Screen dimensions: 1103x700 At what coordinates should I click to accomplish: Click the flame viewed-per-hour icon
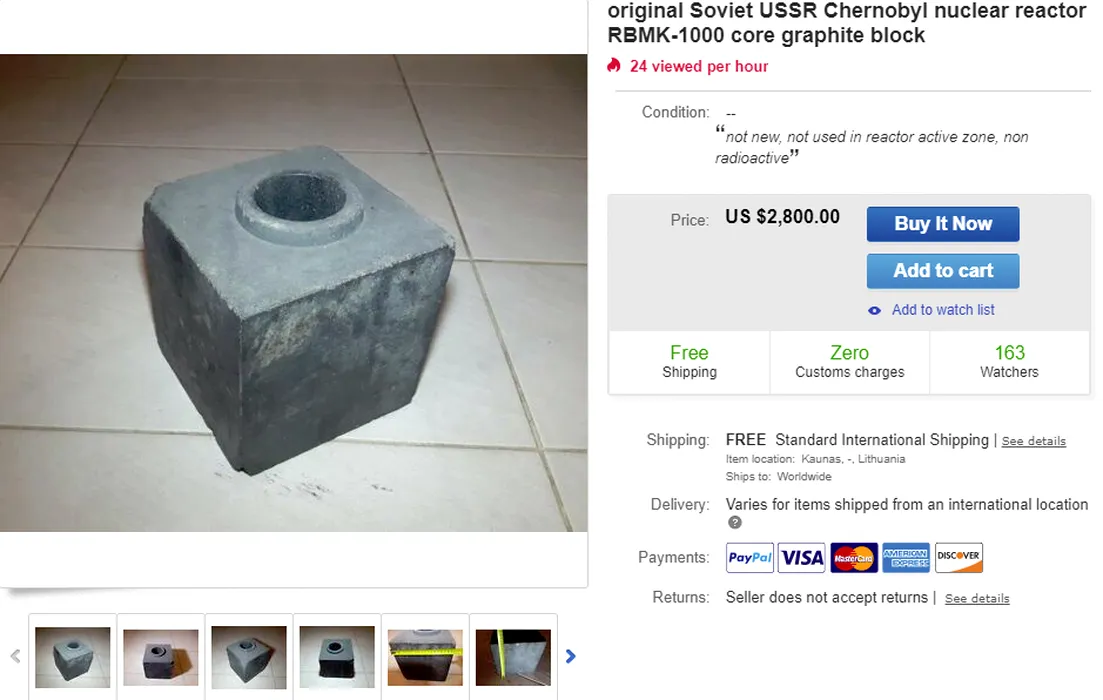click(x=614, y=65)
